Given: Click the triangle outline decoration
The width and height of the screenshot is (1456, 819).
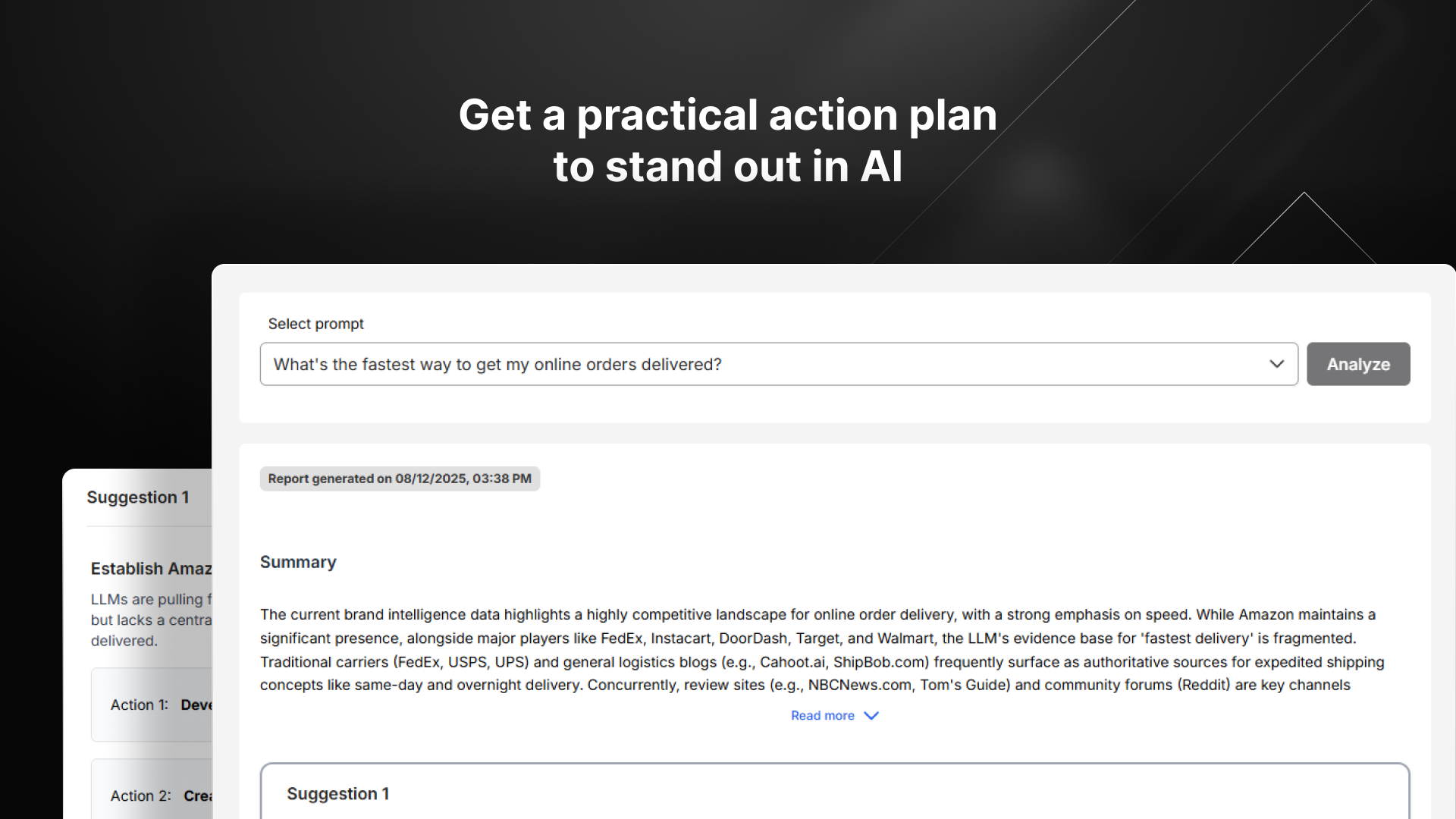Looking at the screenshot, I should click(1304, 227).
